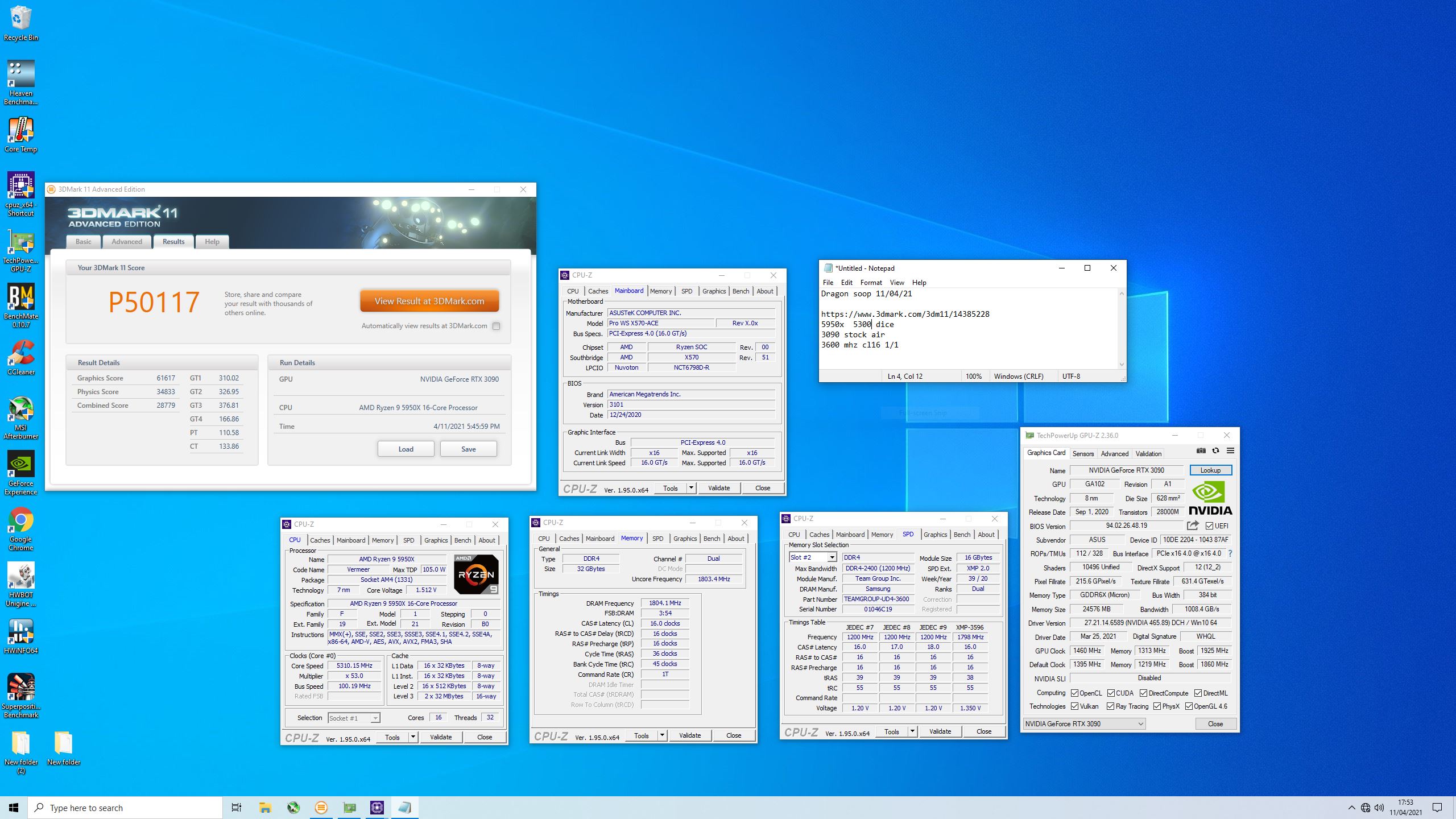The height and width of the screenshot is (819, 1456).
Task: Select the cpuz_x64 Shortcut desktop icon
Action: pyautogui.click(x=21, y=195)
